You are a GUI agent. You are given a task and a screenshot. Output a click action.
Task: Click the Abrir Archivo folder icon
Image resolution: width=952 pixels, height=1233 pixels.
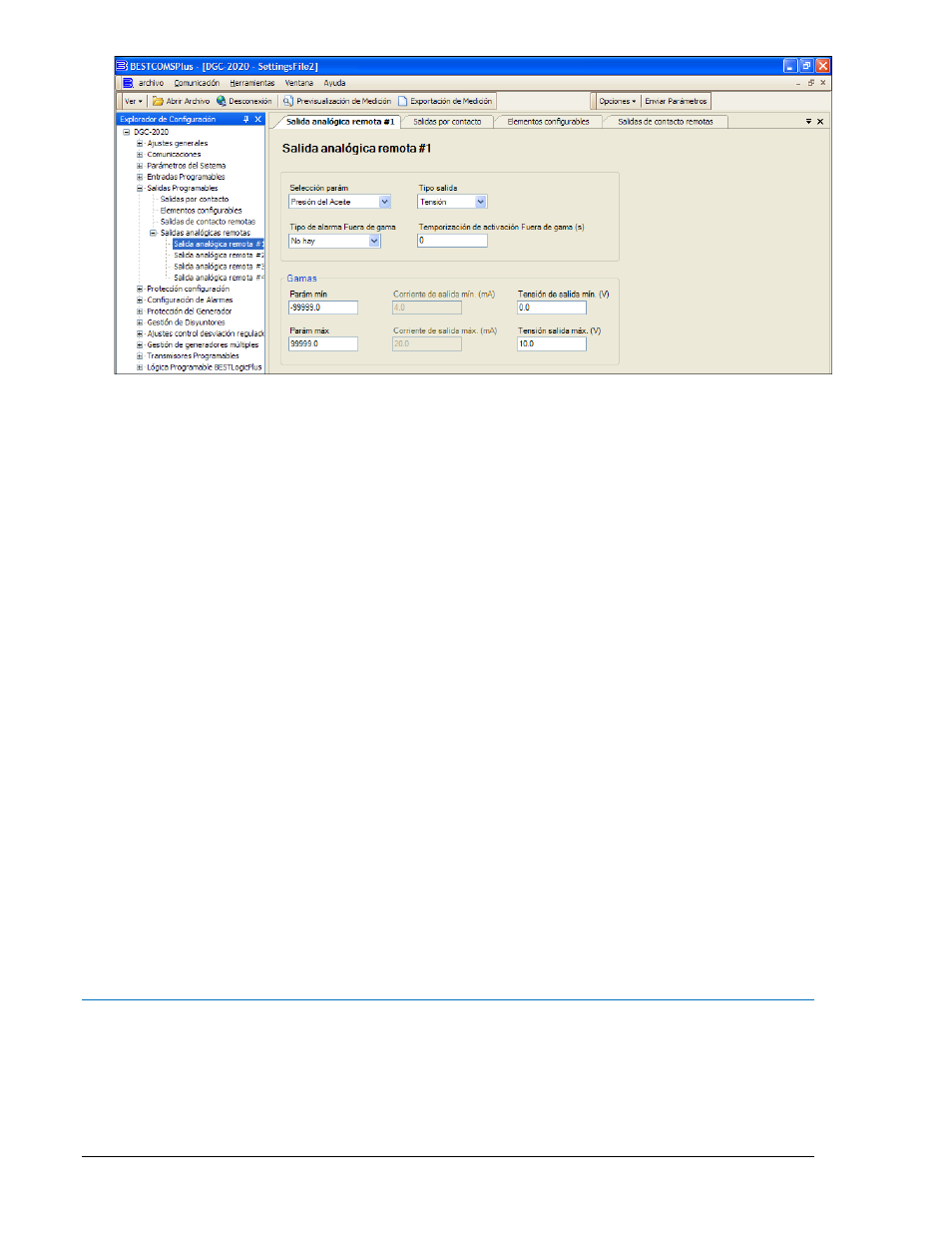(158, 101)
